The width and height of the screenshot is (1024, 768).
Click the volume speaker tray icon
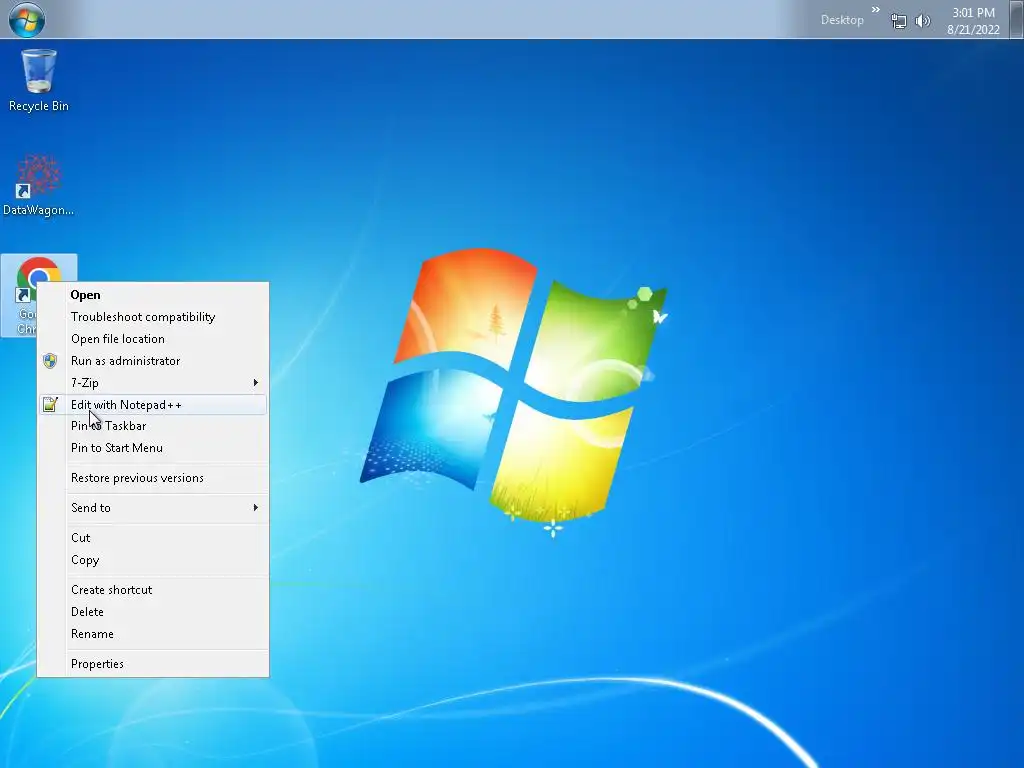922,21
